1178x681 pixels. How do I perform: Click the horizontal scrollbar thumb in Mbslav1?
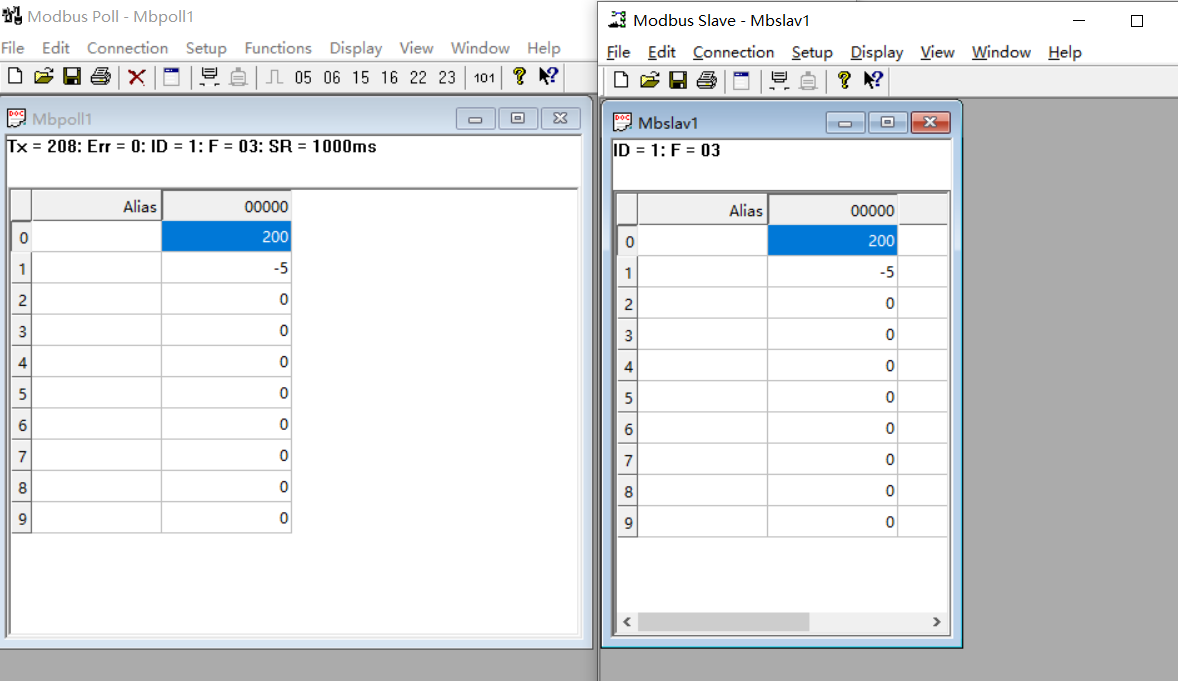click(x=723, y=621)
